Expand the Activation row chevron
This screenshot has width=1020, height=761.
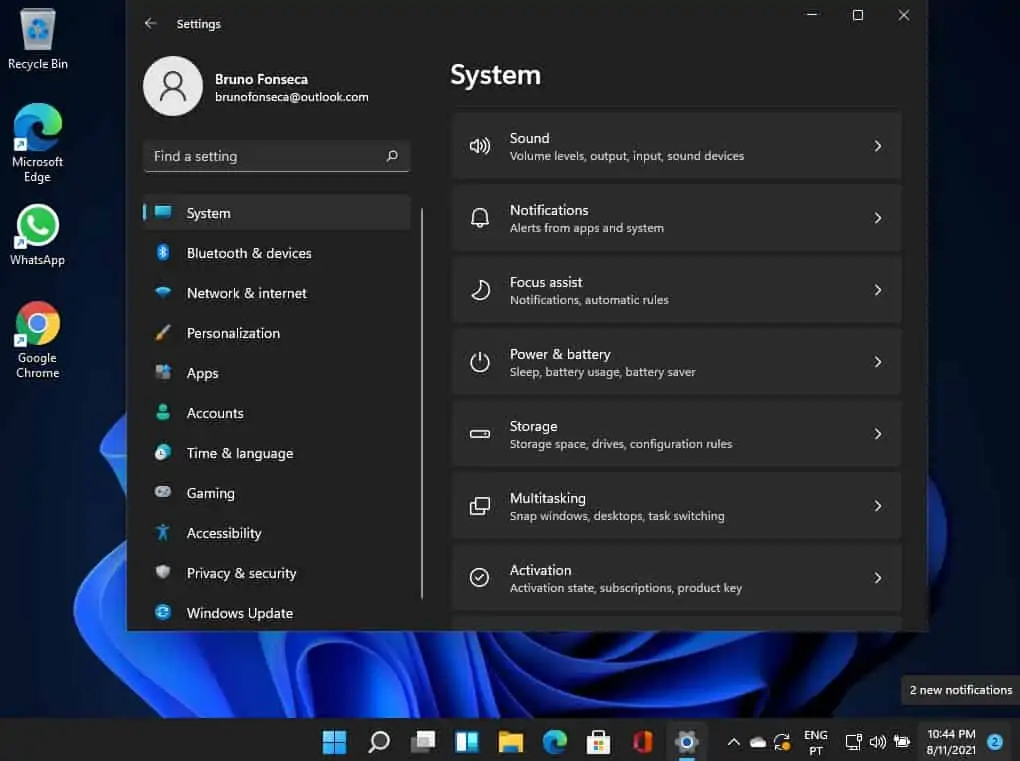[878, 577]
